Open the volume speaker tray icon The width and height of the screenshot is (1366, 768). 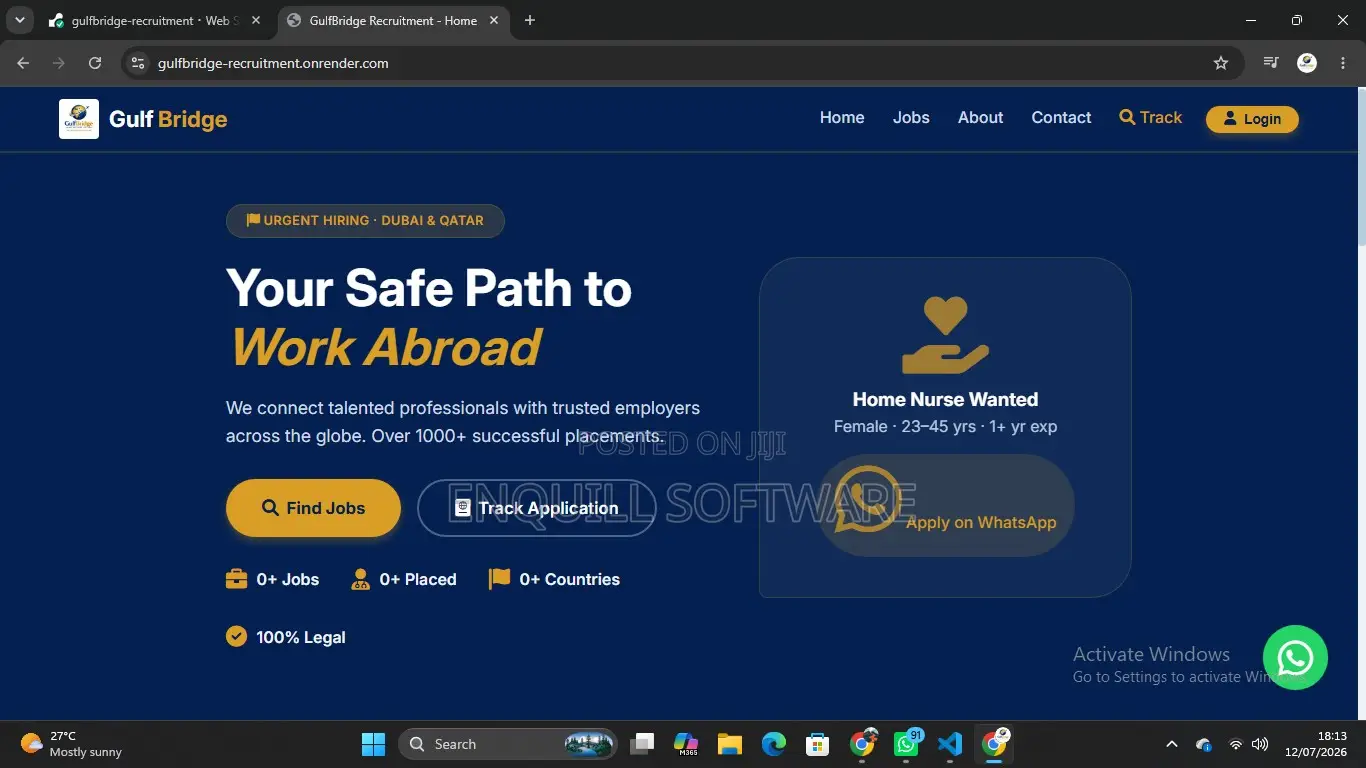click(x=1260, y=744)
